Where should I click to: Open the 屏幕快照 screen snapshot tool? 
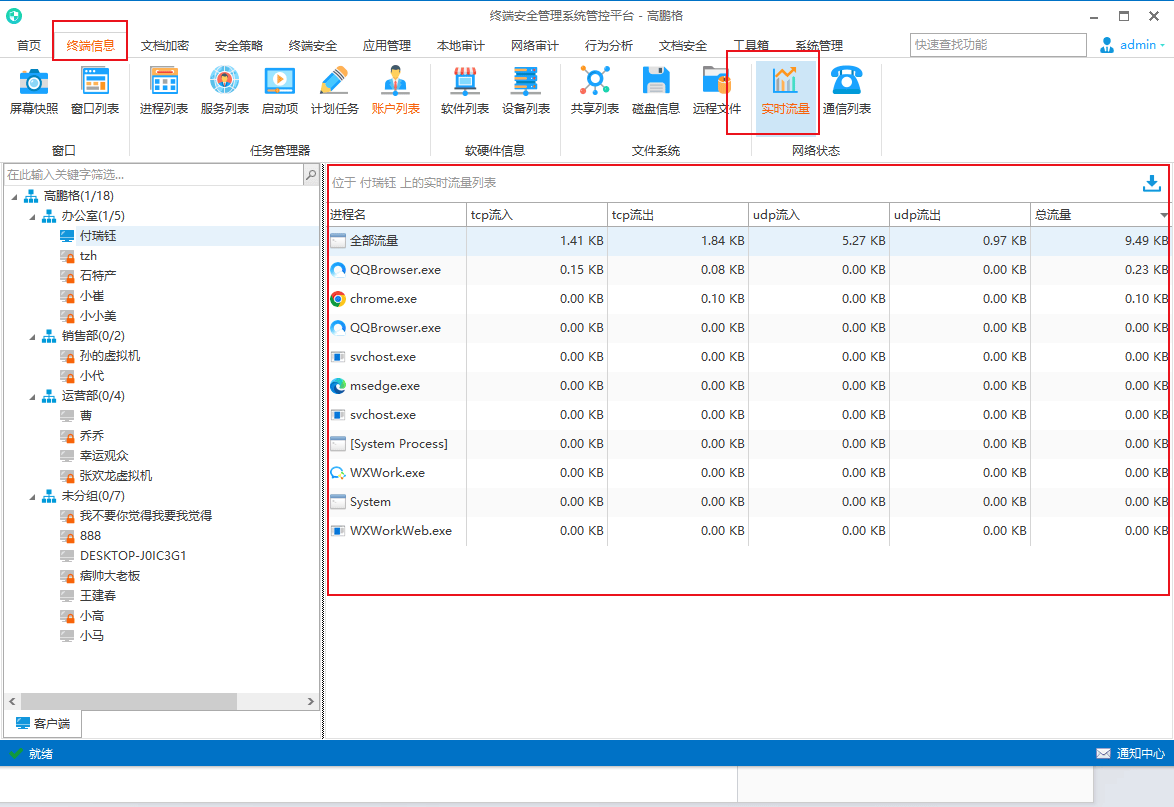(x=34, y=91)
